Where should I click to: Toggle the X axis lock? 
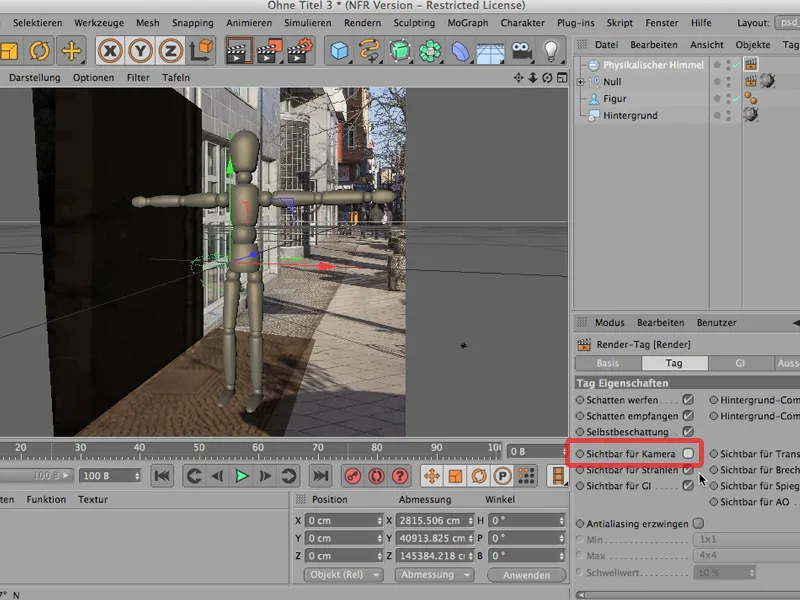coord(110,51)
